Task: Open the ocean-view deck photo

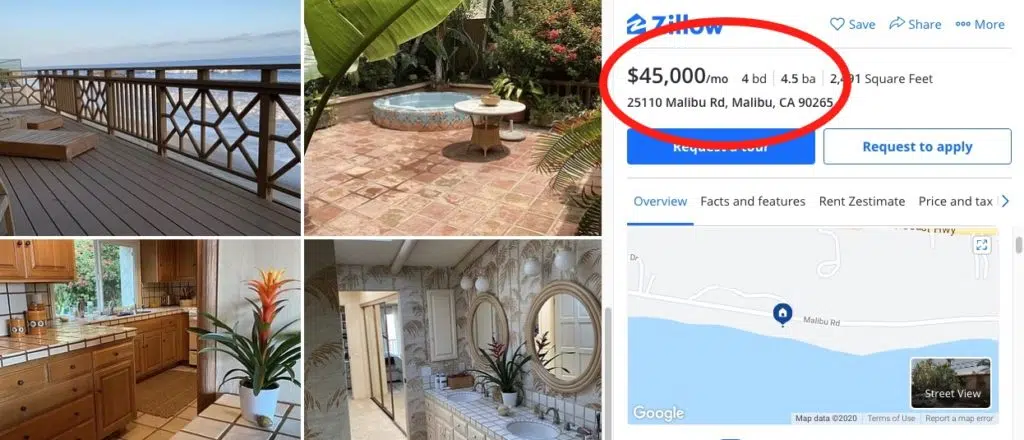Action: click(150, 118)
